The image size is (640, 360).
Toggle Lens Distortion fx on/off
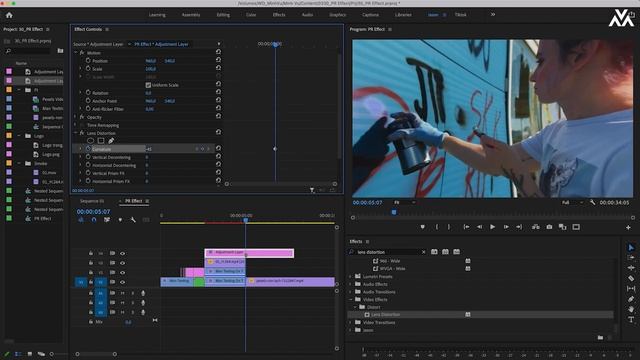click(x=82, y=133)
